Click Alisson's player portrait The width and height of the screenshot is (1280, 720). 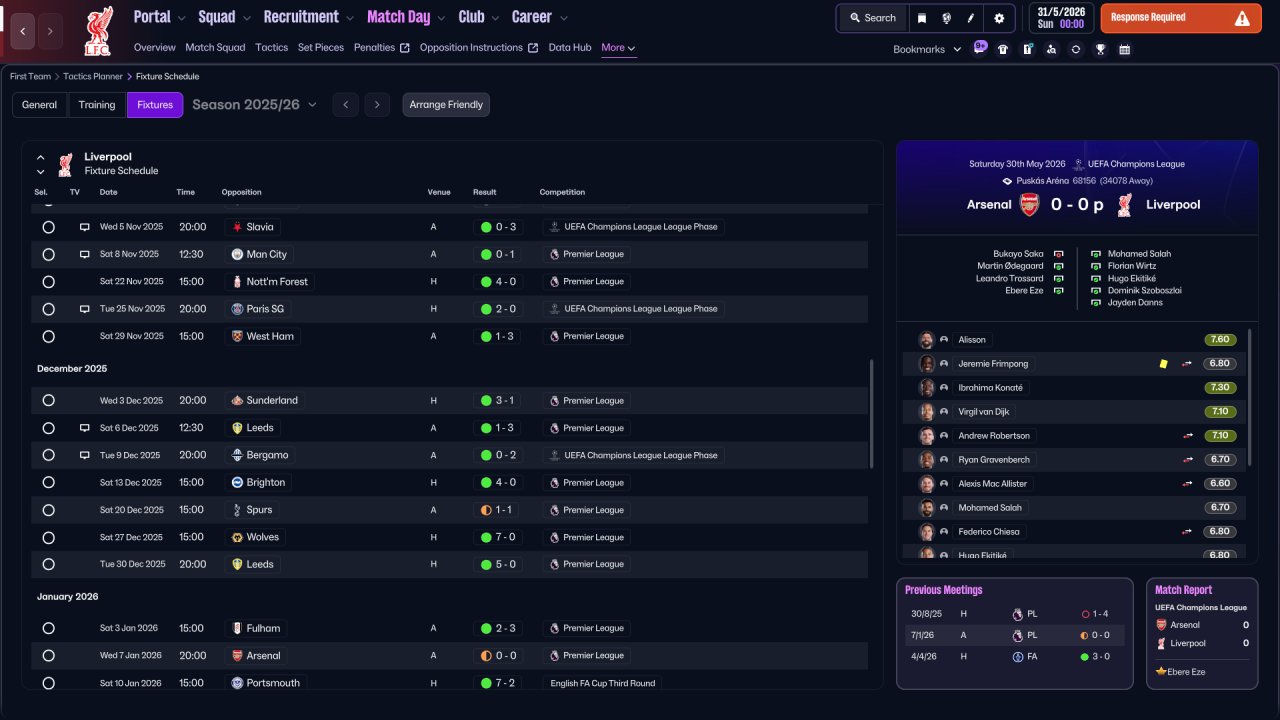click(926, 340)
